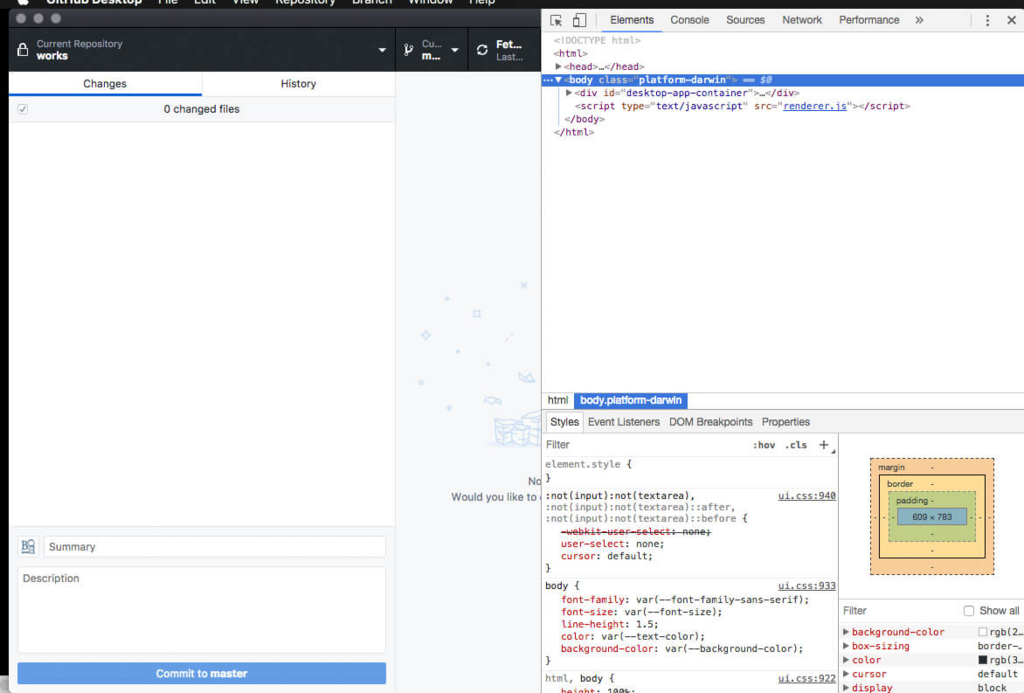Close the DevTools panel
1024x693 pixels.
1011,20
